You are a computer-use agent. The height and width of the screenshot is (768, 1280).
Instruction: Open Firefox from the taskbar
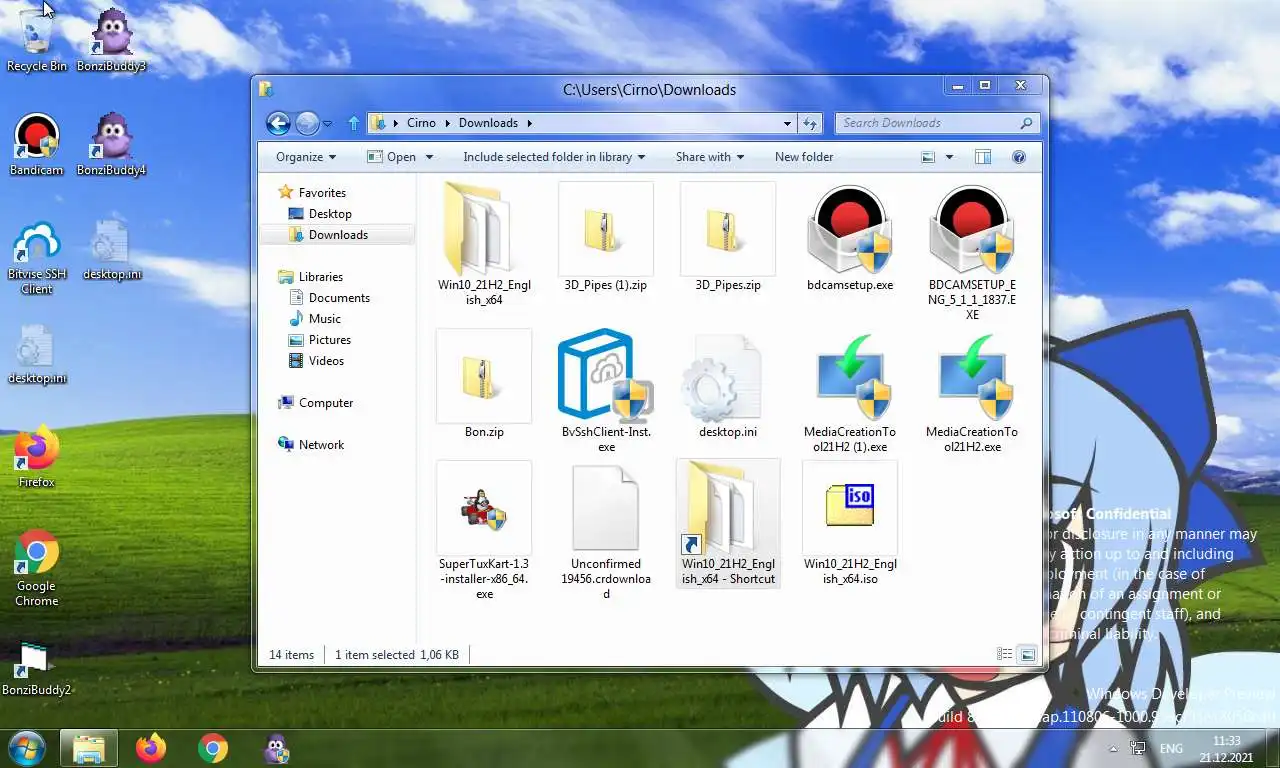151,748
